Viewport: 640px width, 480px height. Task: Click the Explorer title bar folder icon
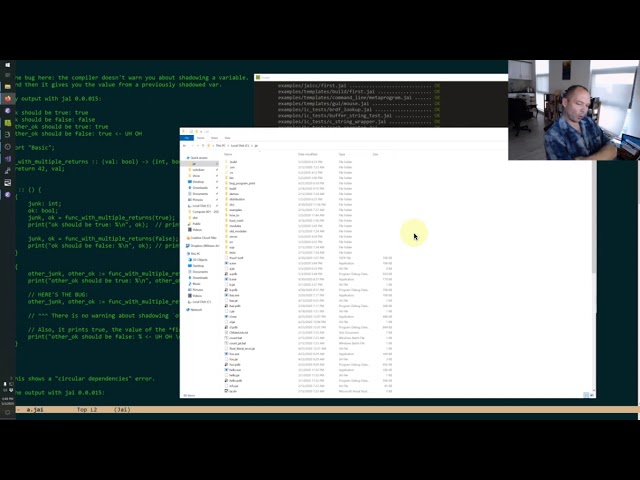(183, 131)
